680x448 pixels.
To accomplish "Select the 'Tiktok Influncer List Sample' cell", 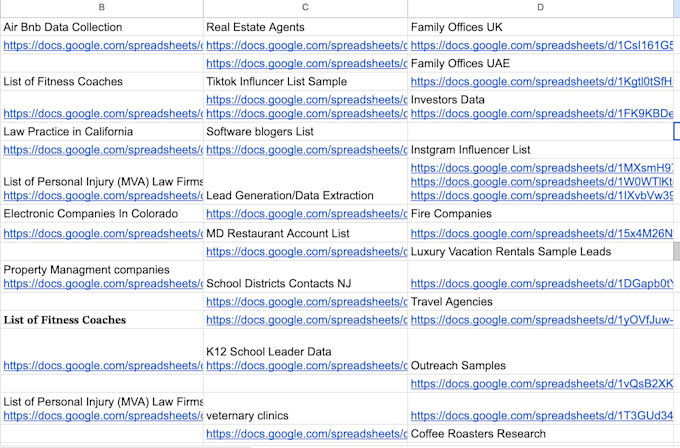I will coord(305,82).
